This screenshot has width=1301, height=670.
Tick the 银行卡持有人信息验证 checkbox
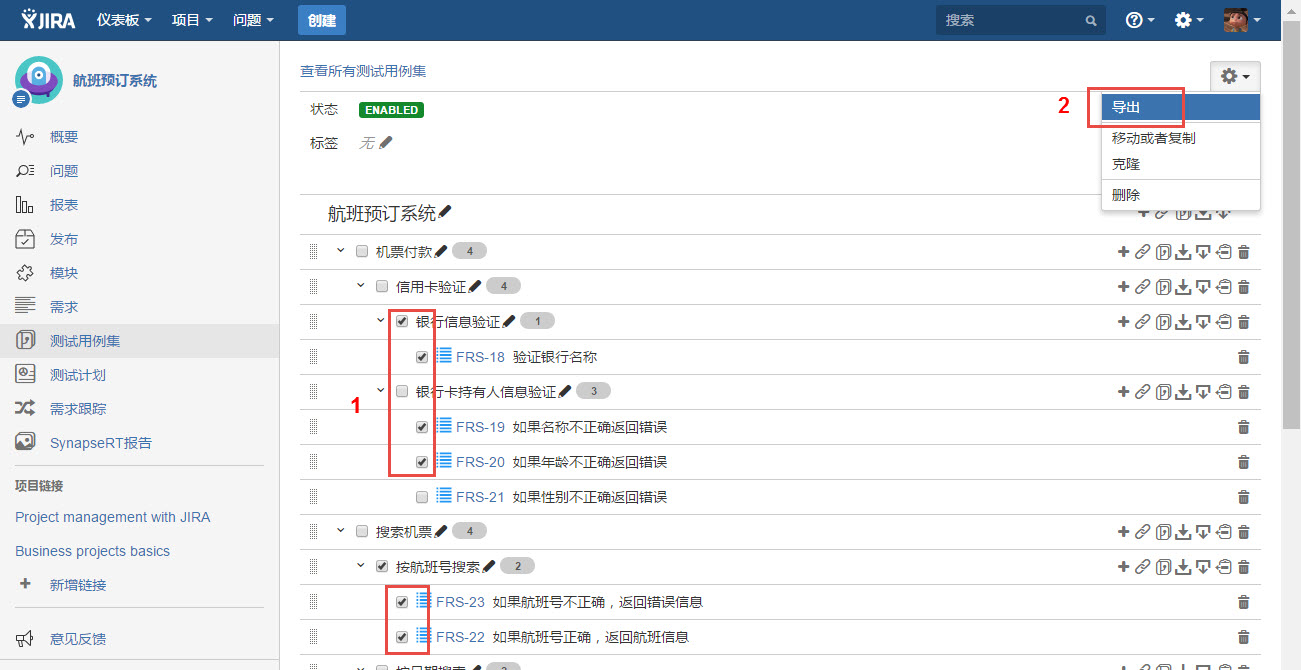[402, 391]
